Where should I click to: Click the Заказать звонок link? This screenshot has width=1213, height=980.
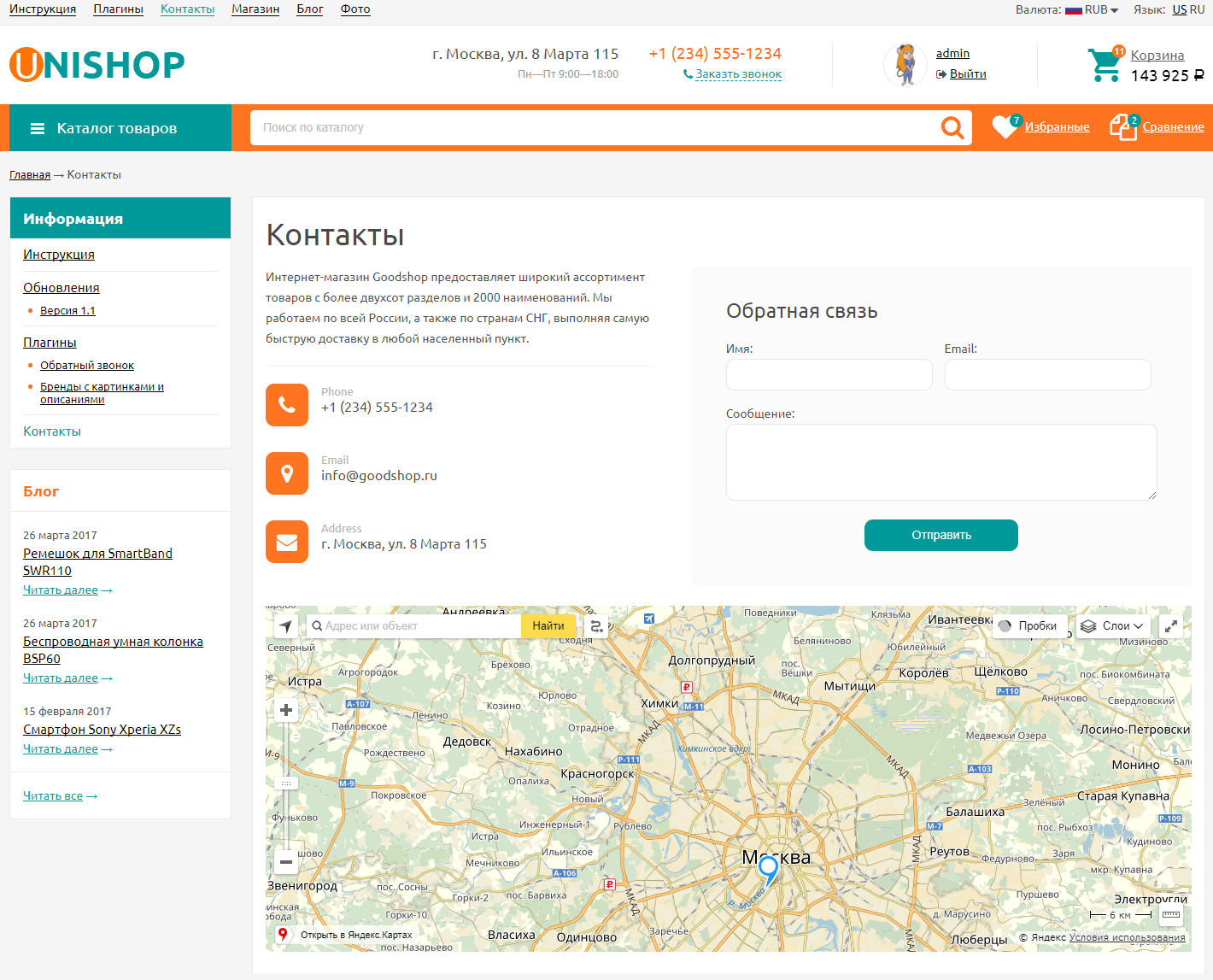pyautogui.click(x=738, y=74)
